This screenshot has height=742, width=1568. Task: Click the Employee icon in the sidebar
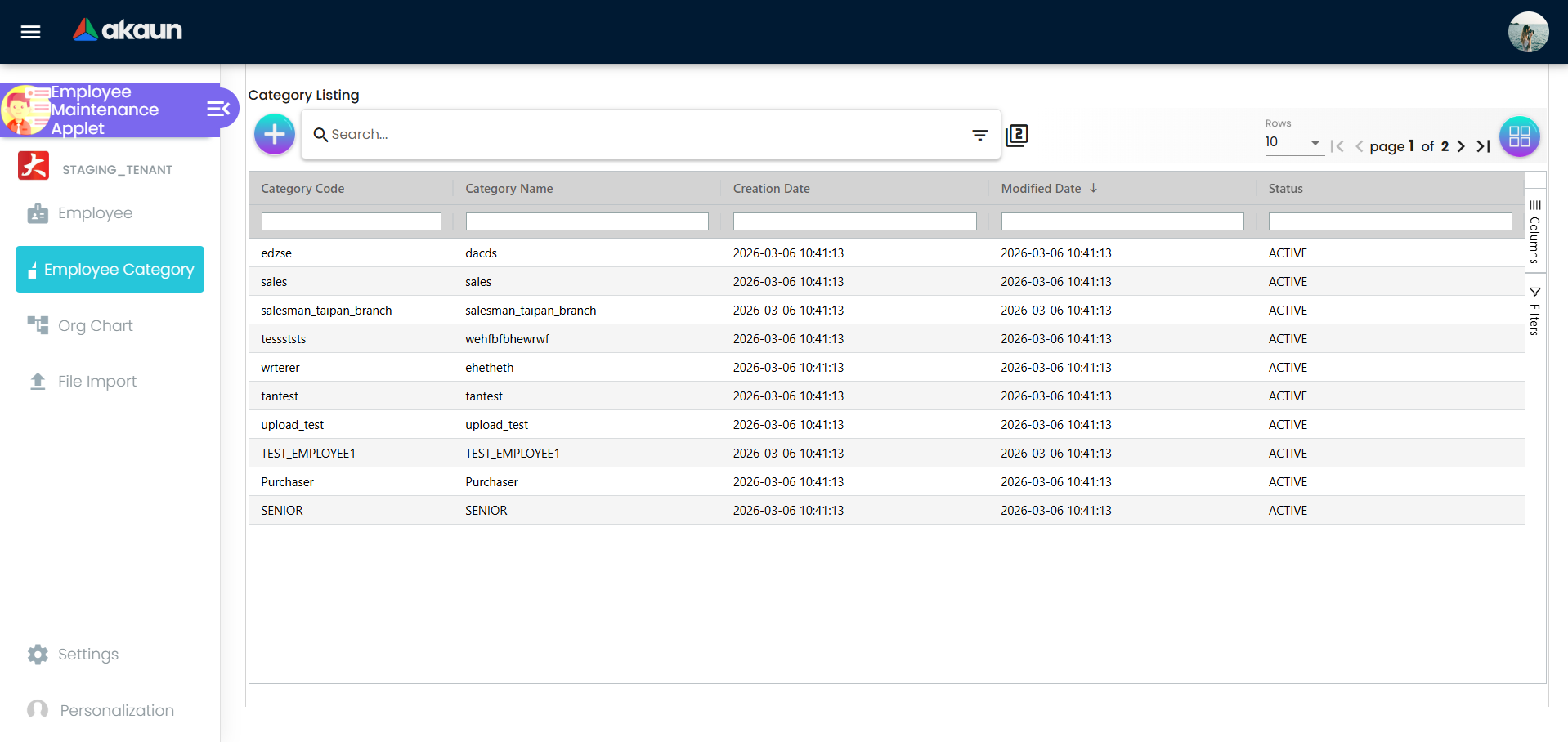coord(38,212)
